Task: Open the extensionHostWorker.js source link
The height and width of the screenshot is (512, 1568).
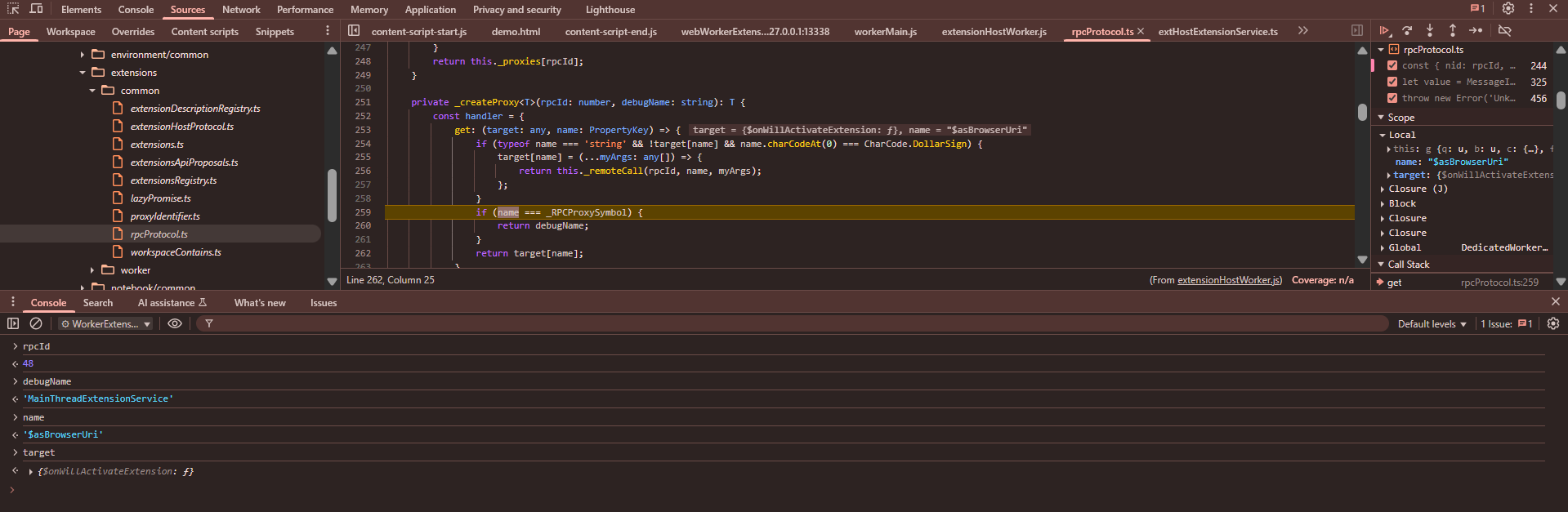Action: [1229, 280]
